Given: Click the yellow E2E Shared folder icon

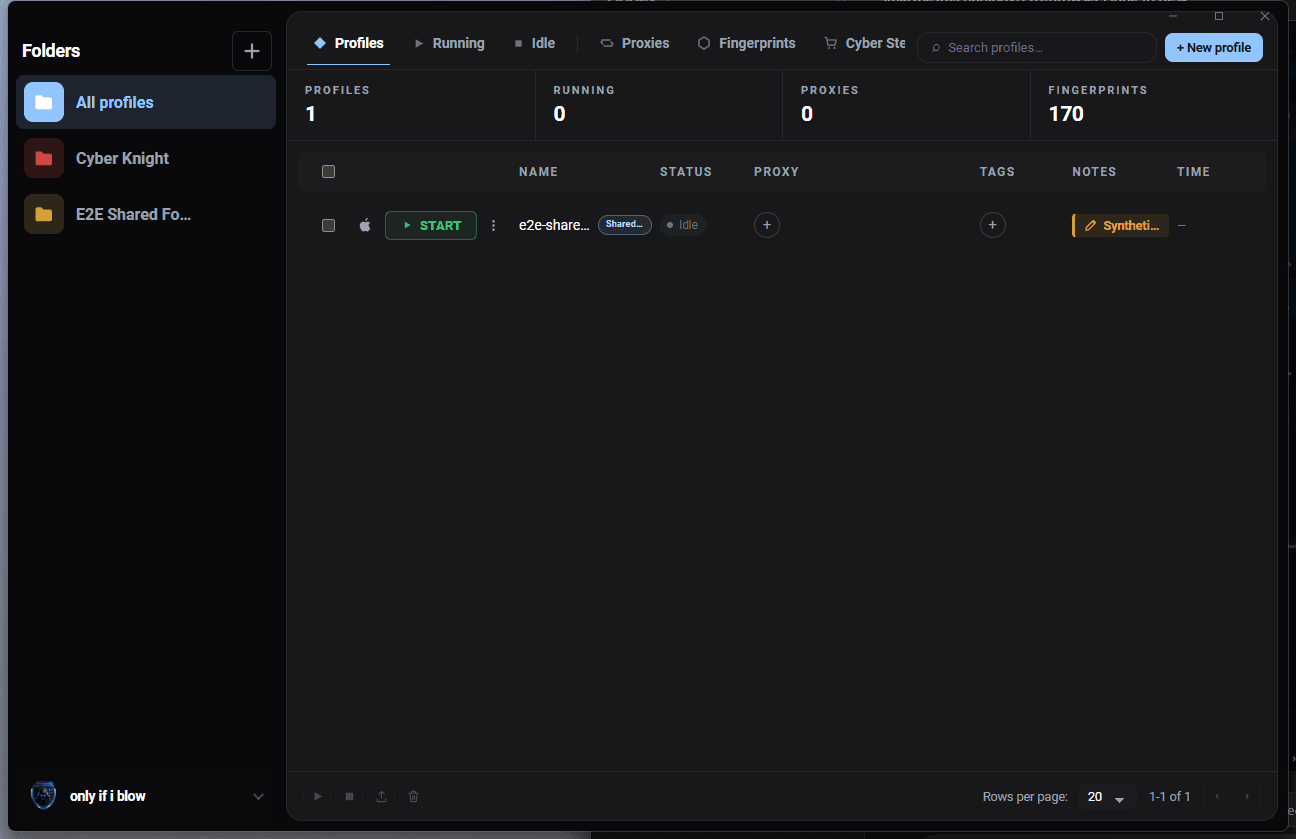Looking at the screenshot, I should [x=44, y=214].
